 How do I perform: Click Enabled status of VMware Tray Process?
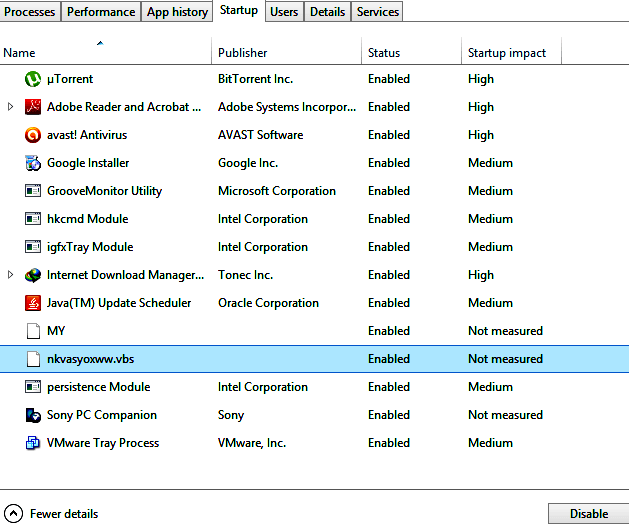(x=389, y=443)
